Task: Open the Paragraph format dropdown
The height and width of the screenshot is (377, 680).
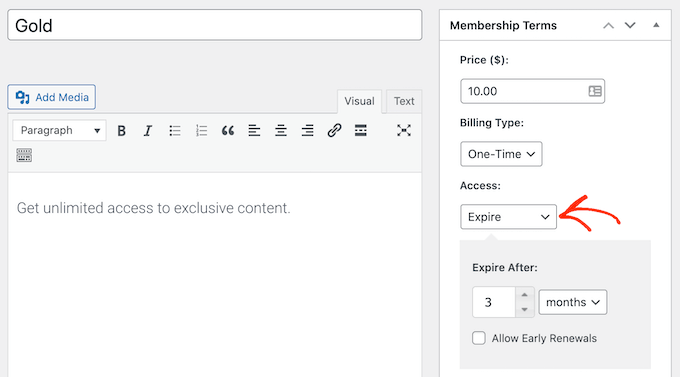Action: click(59, 130)
